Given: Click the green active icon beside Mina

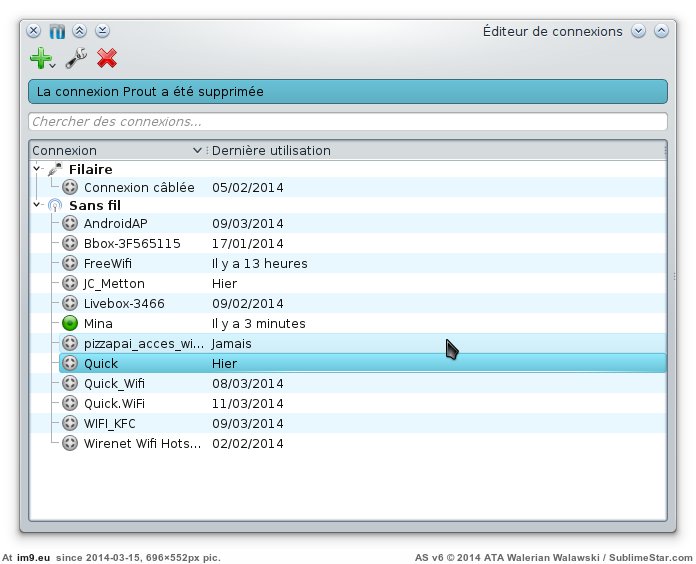Looking at the screenshot, I should 70,323.
